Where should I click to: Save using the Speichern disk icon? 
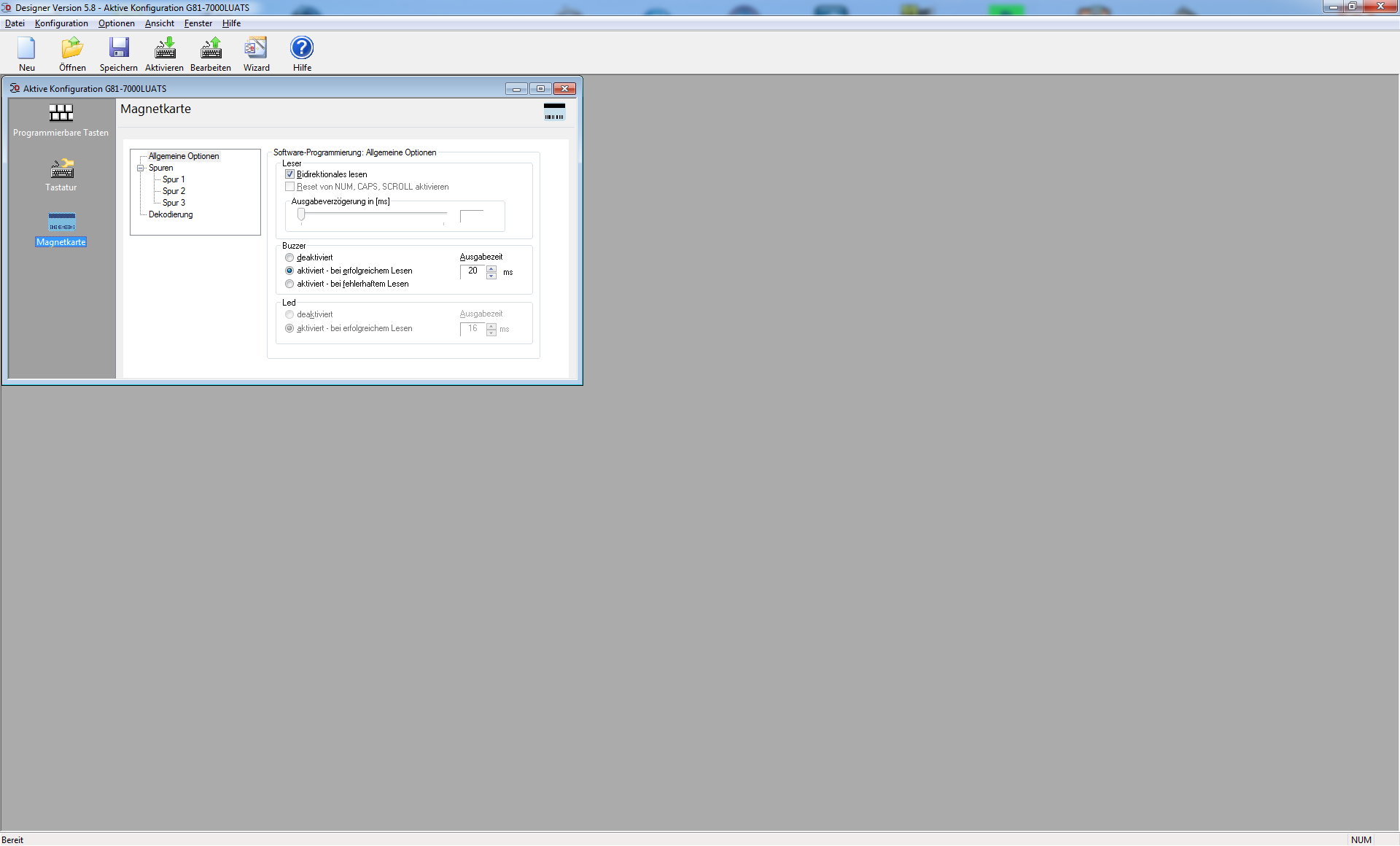(x=119, y=49)
